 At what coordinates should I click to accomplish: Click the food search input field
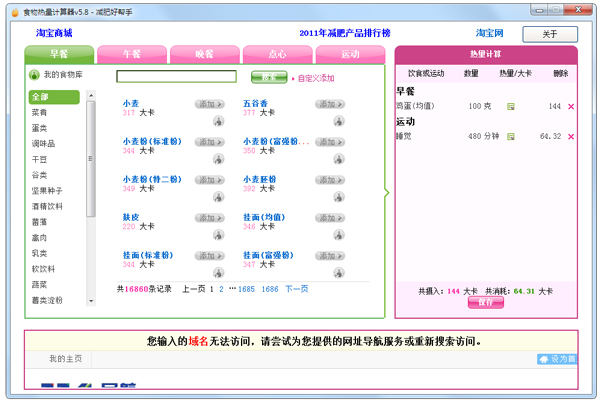point(176,76)
